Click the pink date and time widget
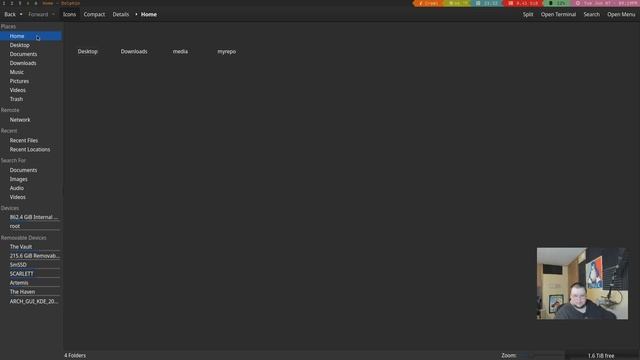This screenshot has height=360, width=640. point(605,3)
